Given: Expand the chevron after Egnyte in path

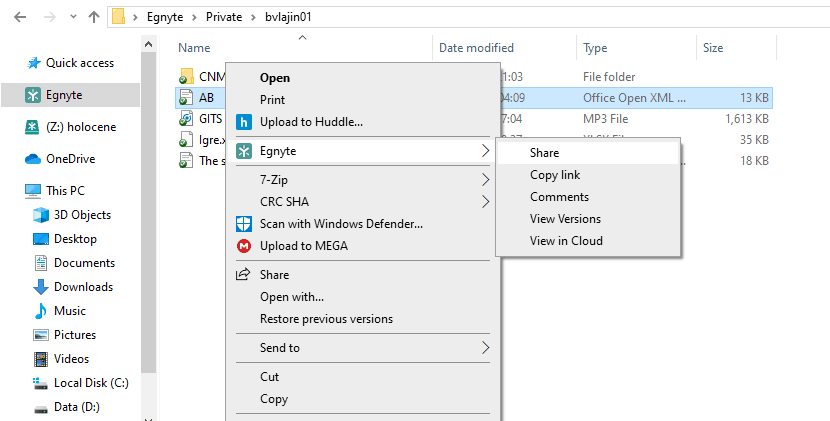Looking at the screenshot, I should [195, 17].
